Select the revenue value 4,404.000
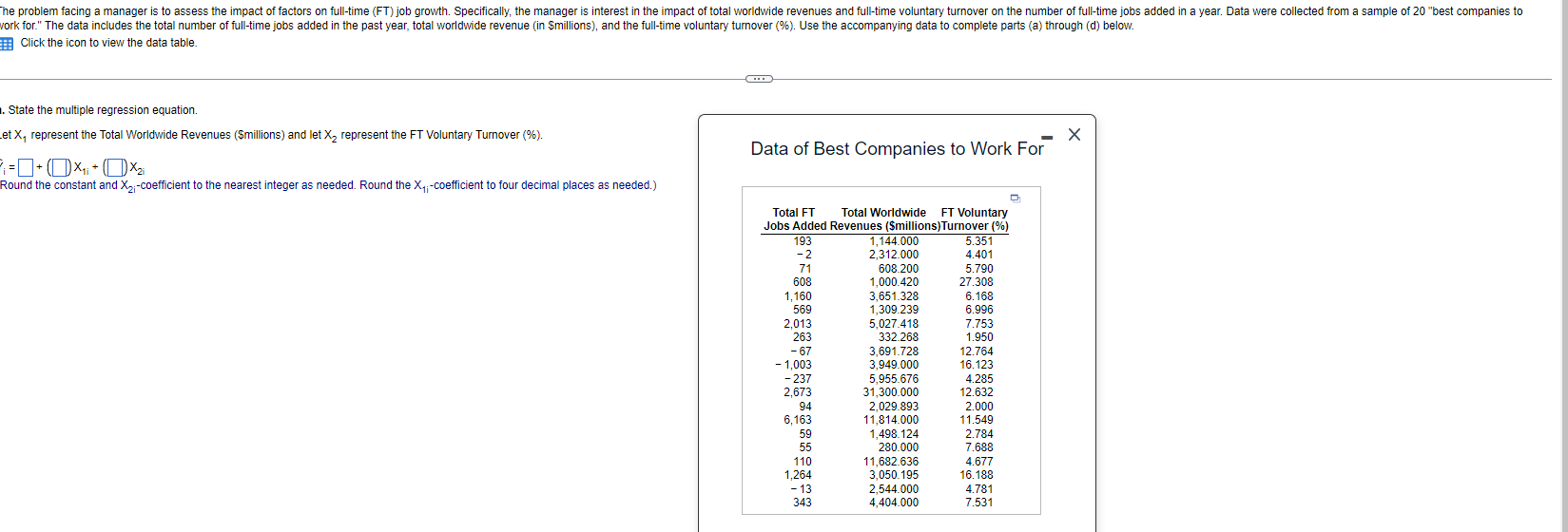Image resolution: width=1568 pixels, height=532 pixels. (x=894, y=503)
